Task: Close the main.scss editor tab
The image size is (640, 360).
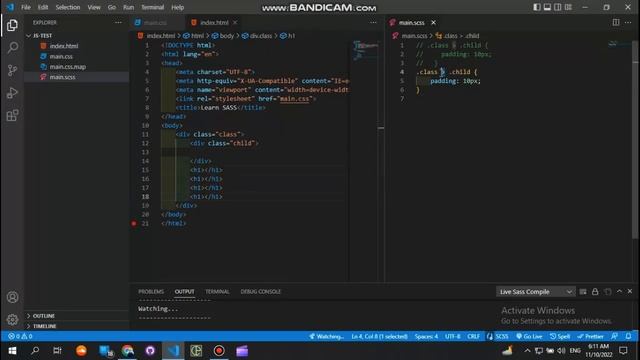Action: point(433,22)
